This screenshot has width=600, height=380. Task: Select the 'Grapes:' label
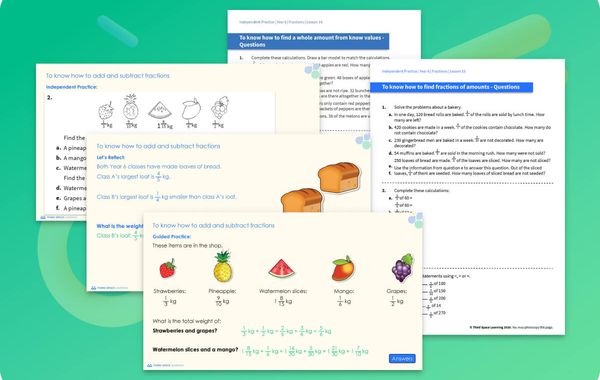(x=396, y=291)
